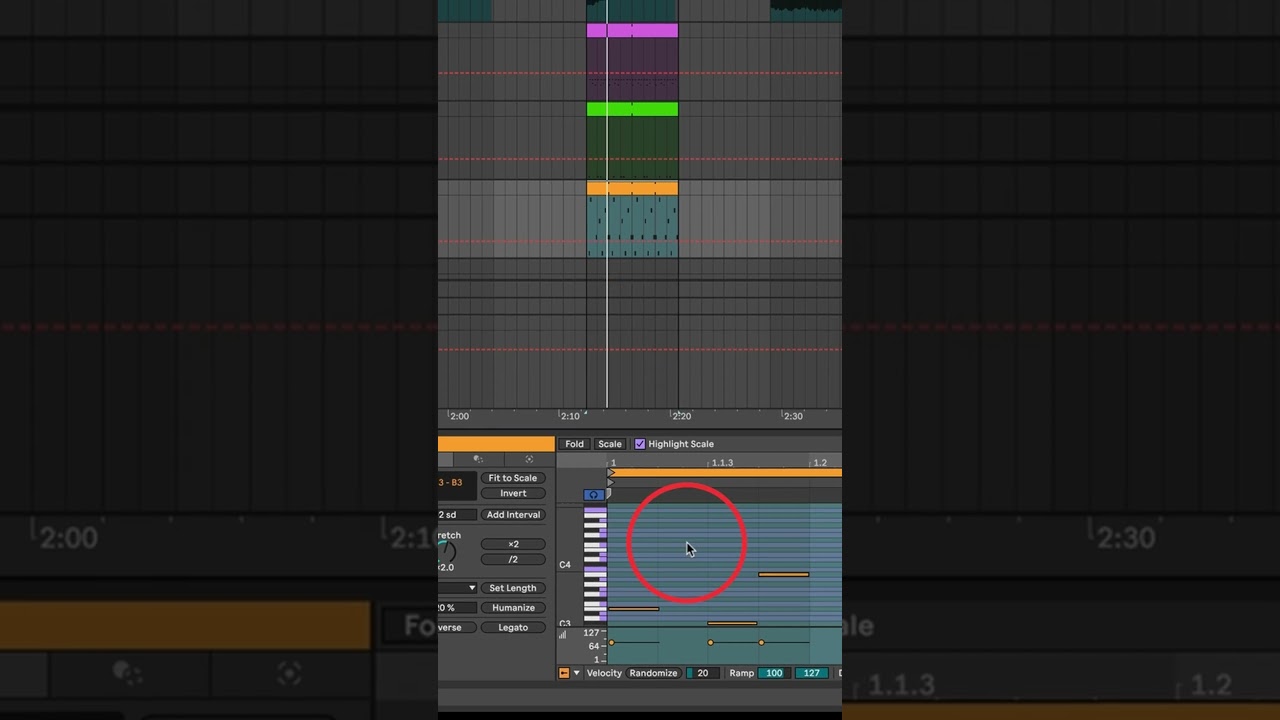Click the Humanize percentage field

(x=456, y=608)
